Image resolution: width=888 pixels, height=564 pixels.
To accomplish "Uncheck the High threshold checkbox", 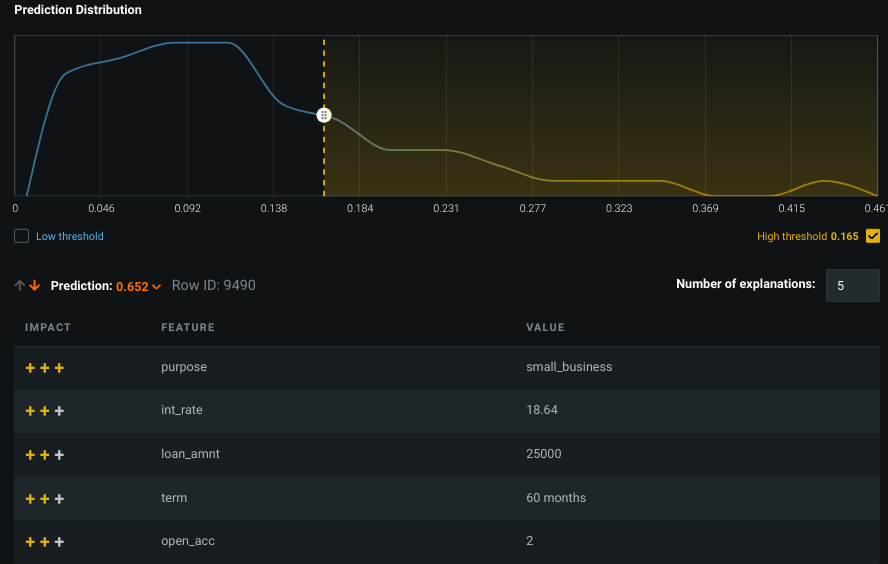I will coord(873,237).
